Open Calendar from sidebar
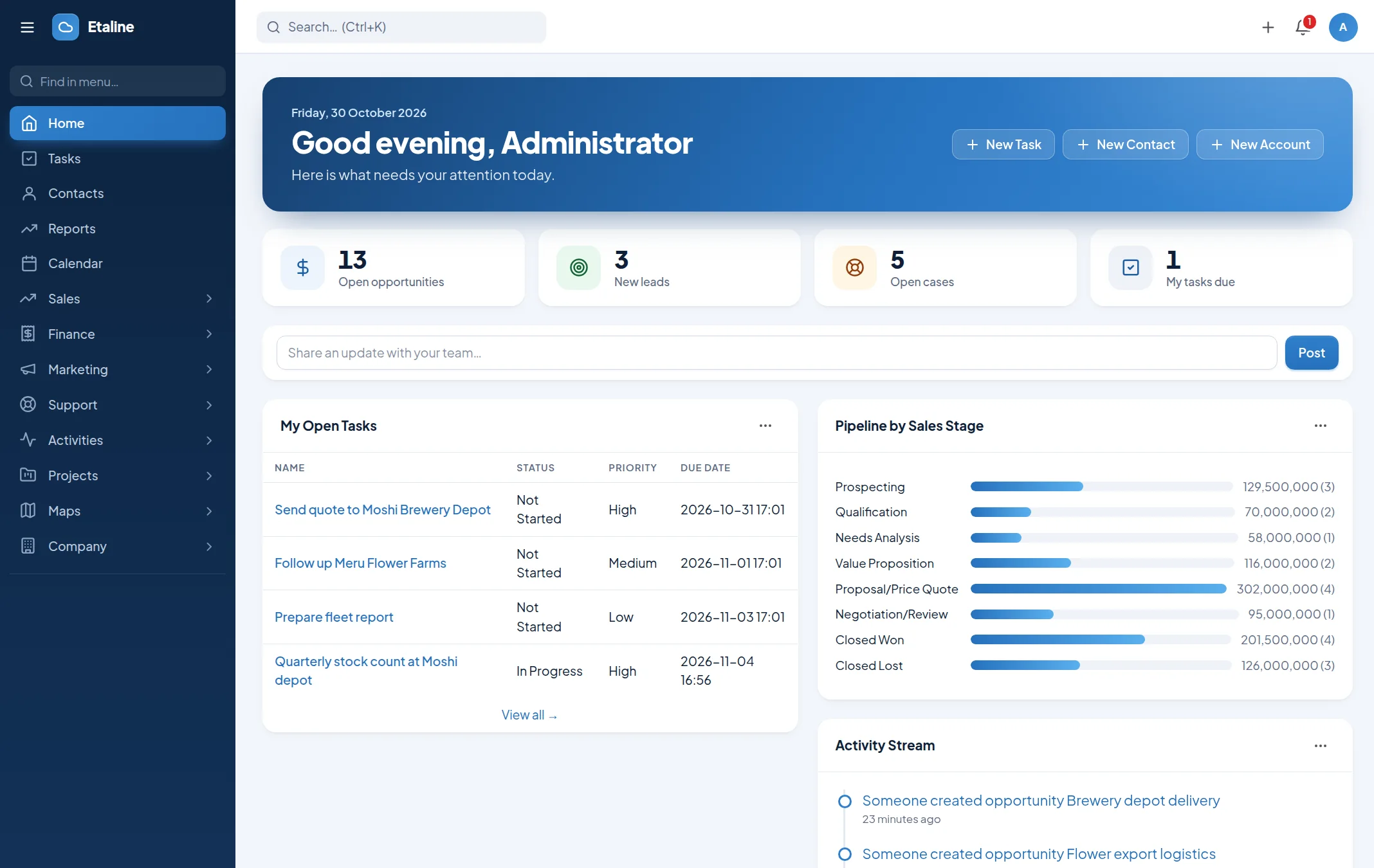Image resolution: width=1374 pixels, height=868 pixels. point(118,264)
